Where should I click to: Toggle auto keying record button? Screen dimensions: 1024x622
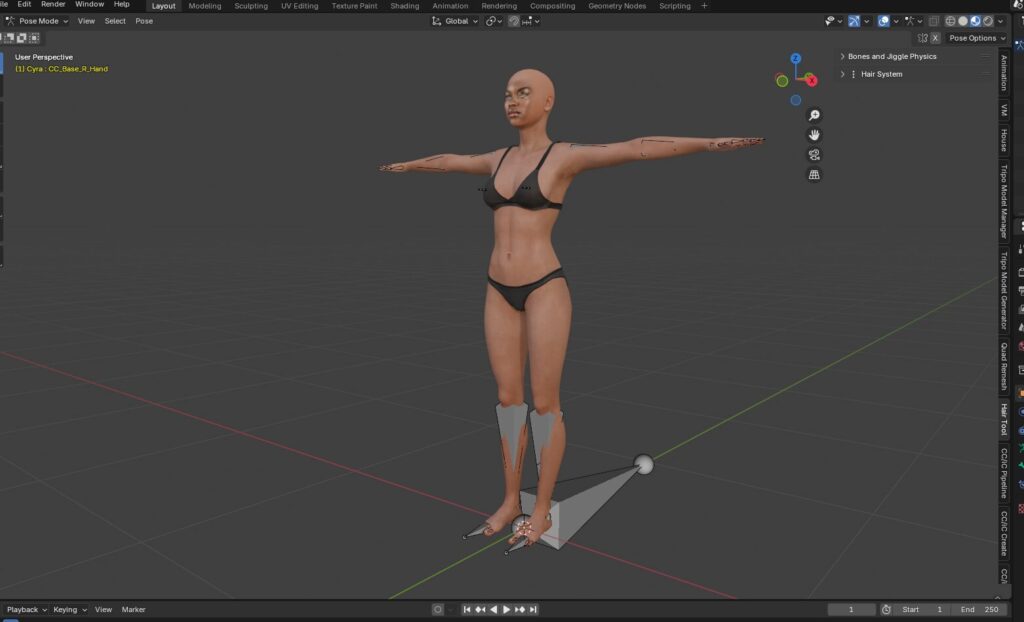pyautogui.click(x=438, y=610)
